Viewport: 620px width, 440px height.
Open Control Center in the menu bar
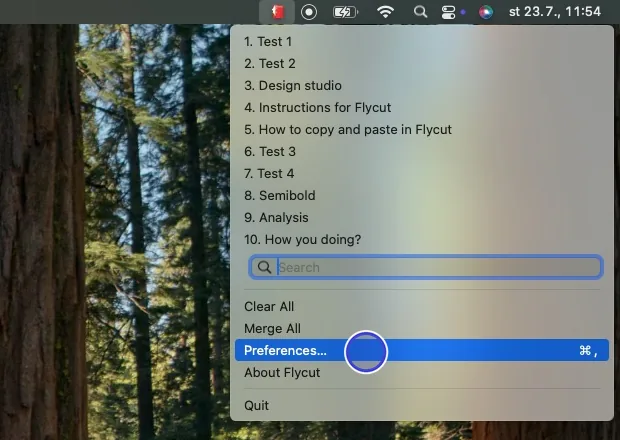coord(448,12)
